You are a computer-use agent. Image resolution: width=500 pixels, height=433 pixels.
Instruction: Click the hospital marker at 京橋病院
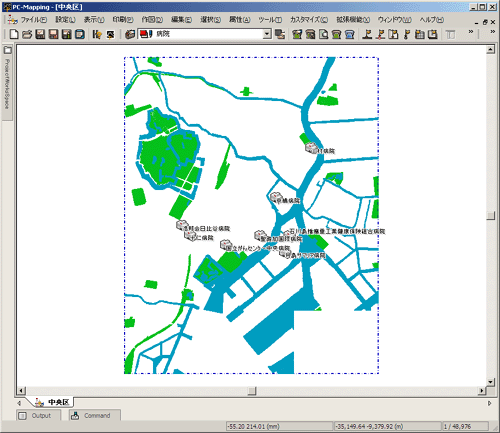click(x=275, y=197)
